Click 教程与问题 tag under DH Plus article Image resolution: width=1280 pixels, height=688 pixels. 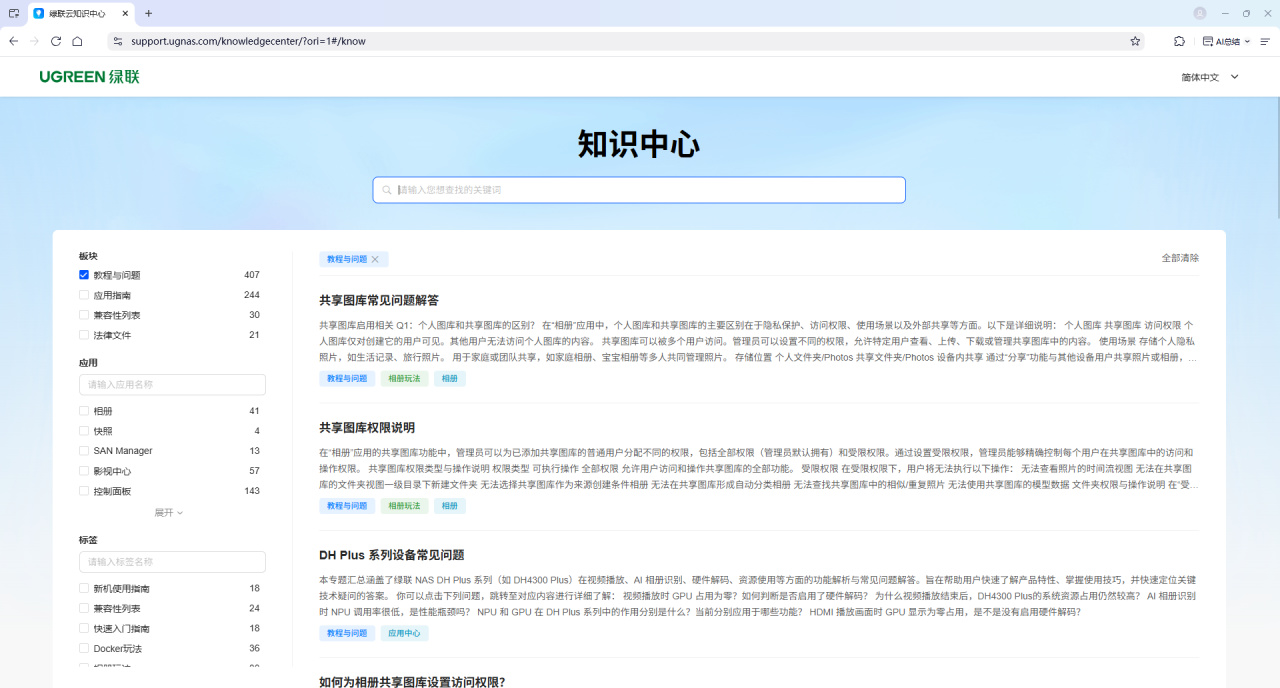[347, 633]
